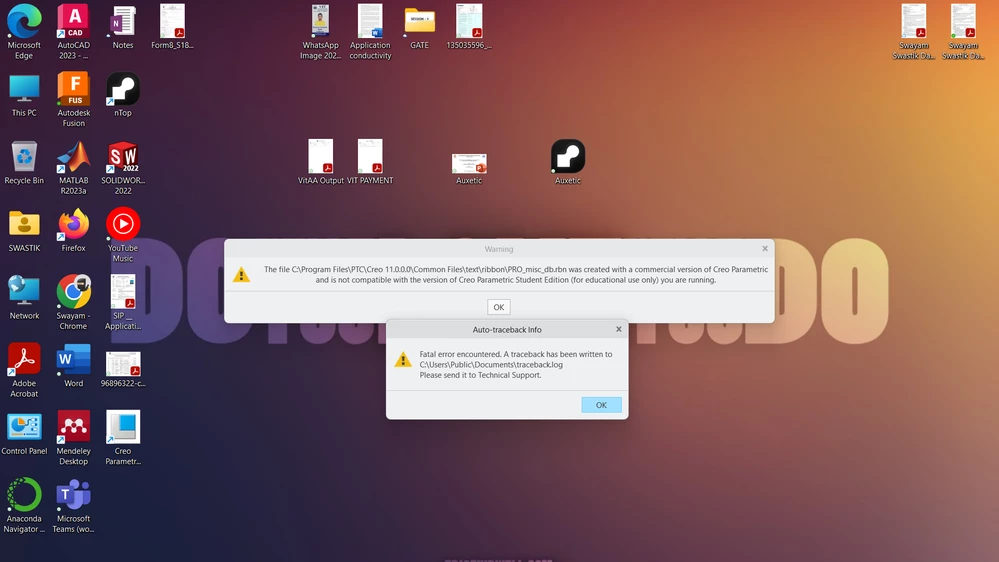This screenshot has height=562, width=999.
Task: Select the VIT PAYMENT PDF file
Action: [370, 162]
